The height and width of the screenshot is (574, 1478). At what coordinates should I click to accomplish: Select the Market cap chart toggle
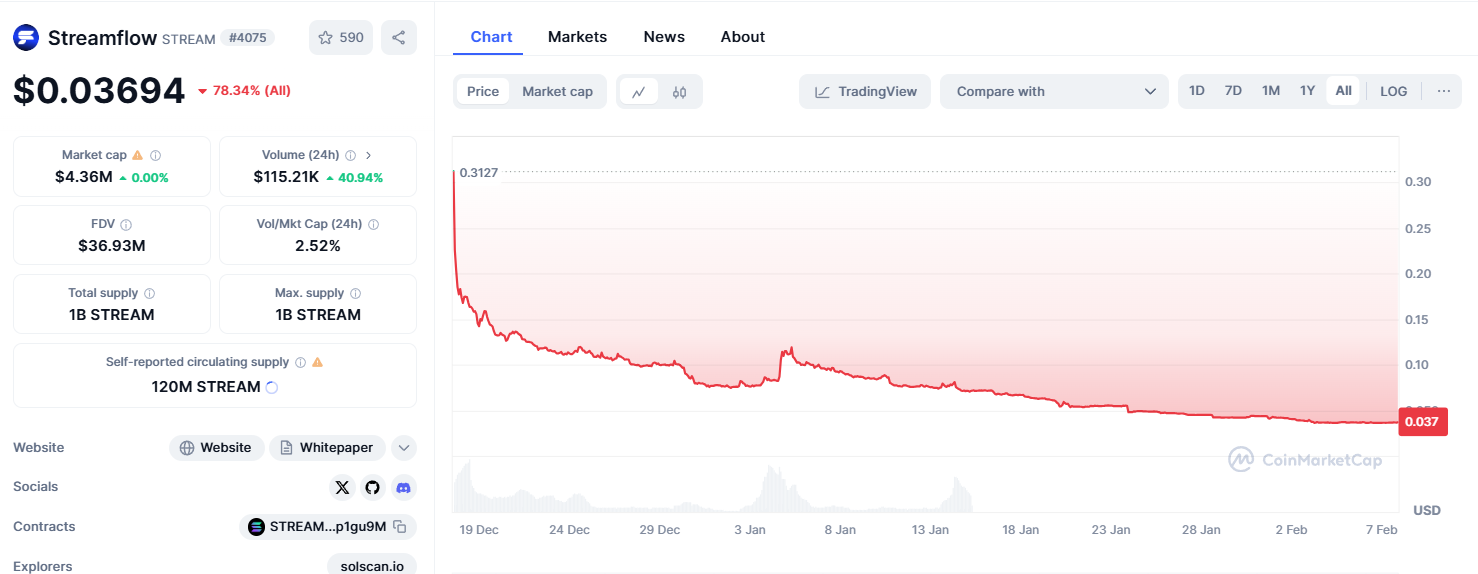coord(558,91)
